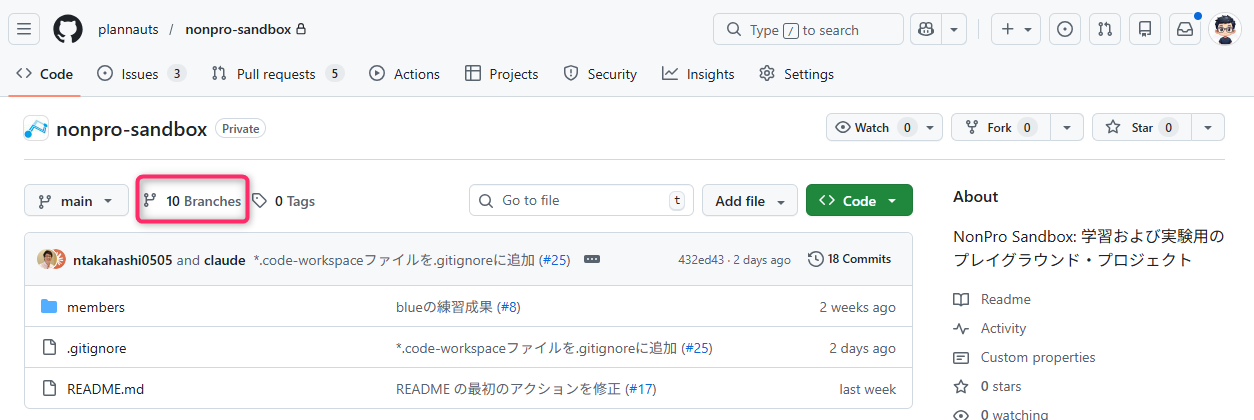Open pull requests icon in header
1254x420 pixels.
pyautogui.click(x=1105, y=29)
